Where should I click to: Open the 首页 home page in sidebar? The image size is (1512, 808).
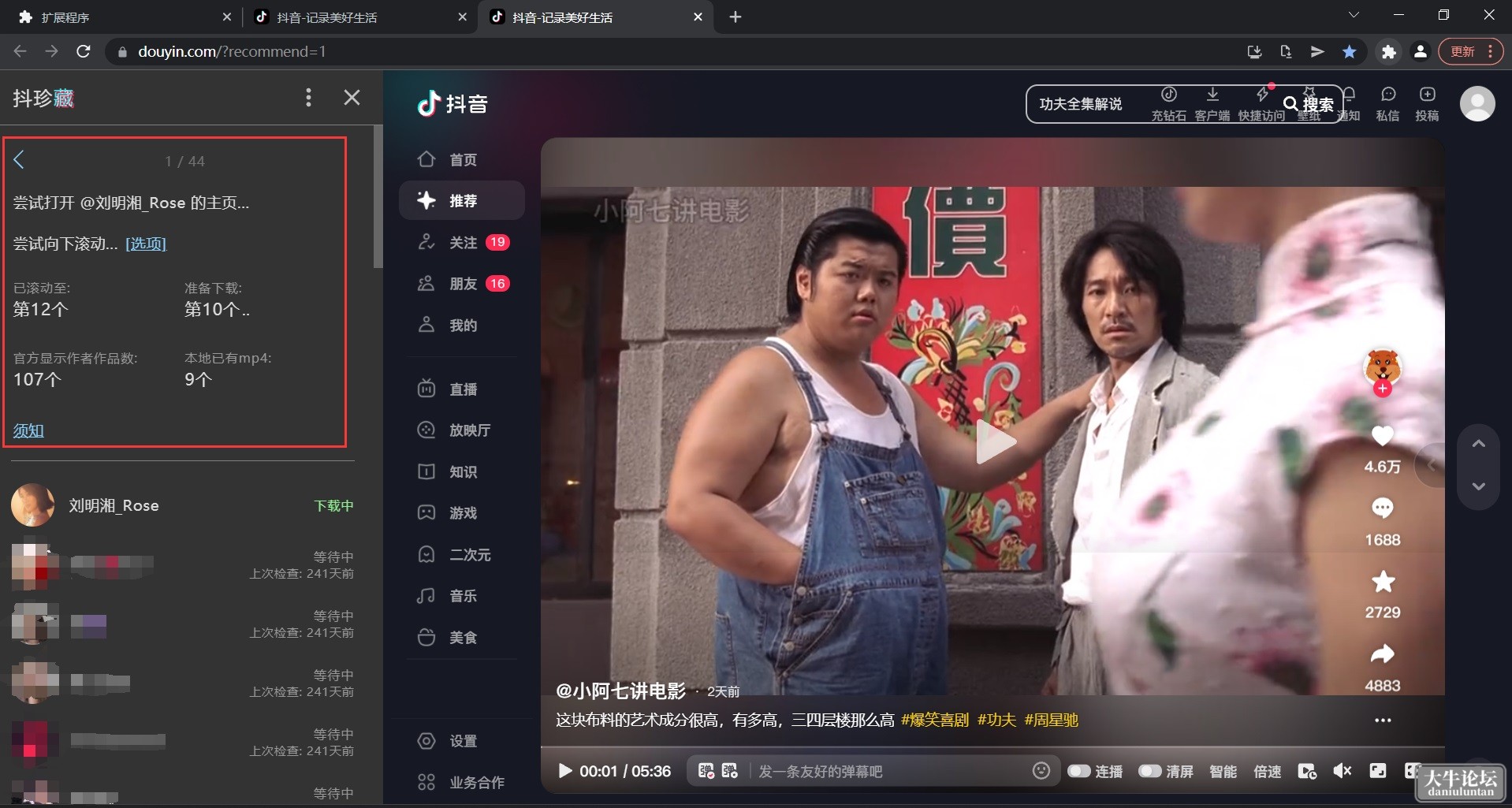[x=461, y=159]
